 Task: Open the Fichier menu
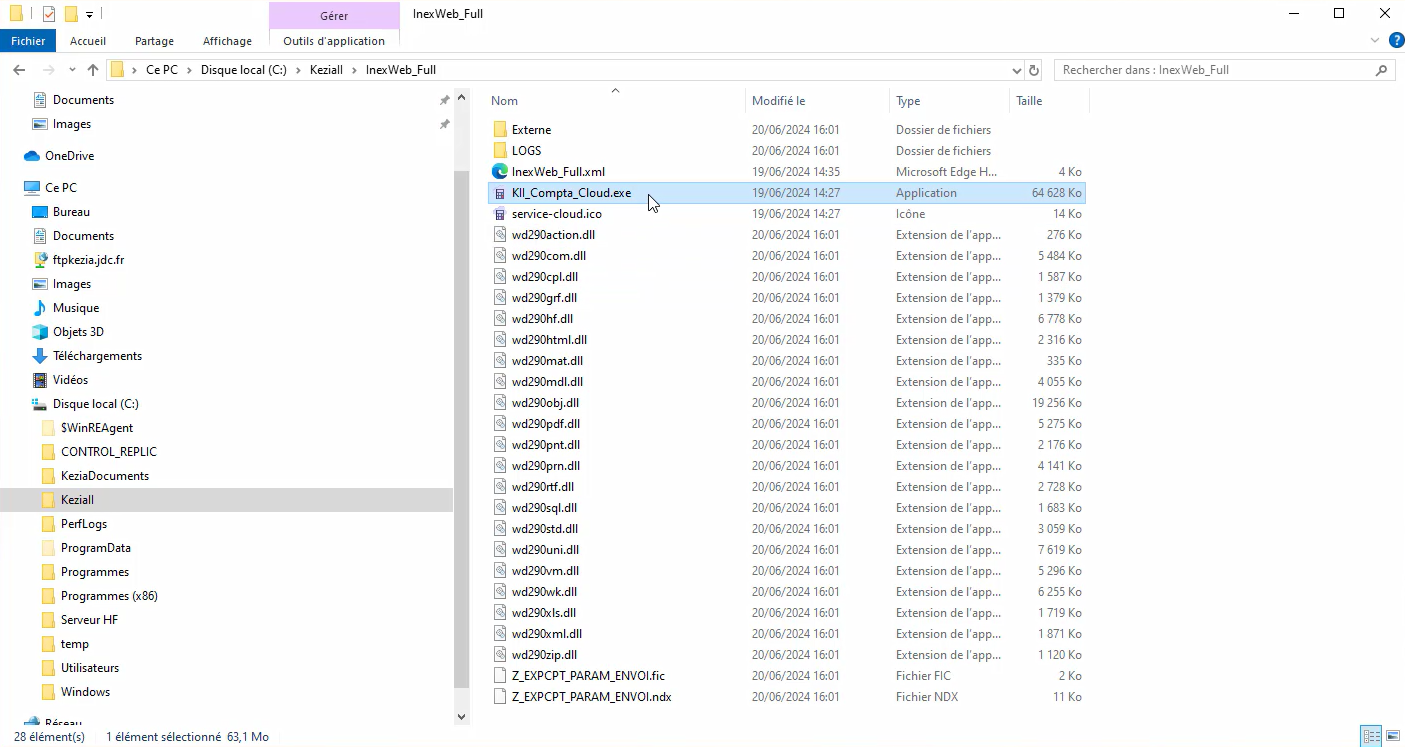coord(29,41)
